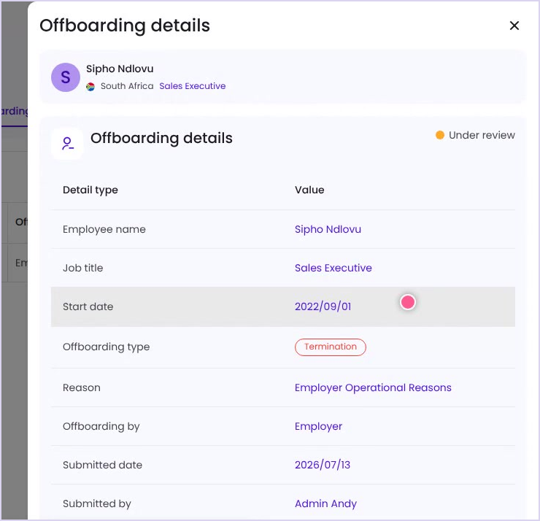Click the South Africa flag icon

[x=90, y=86]
